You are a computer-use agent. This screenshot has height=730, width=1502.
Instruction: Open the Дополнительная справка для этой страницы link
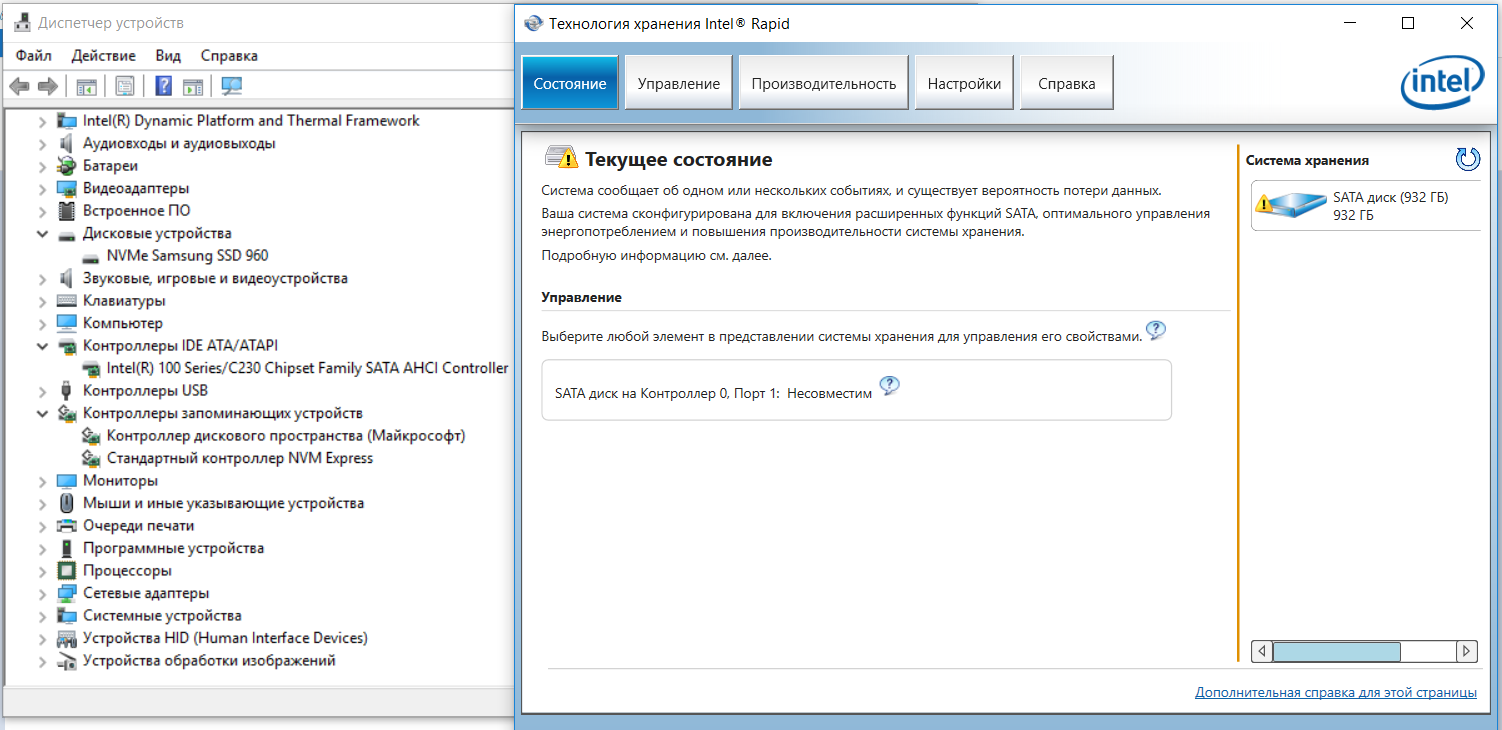(1336, 692)
